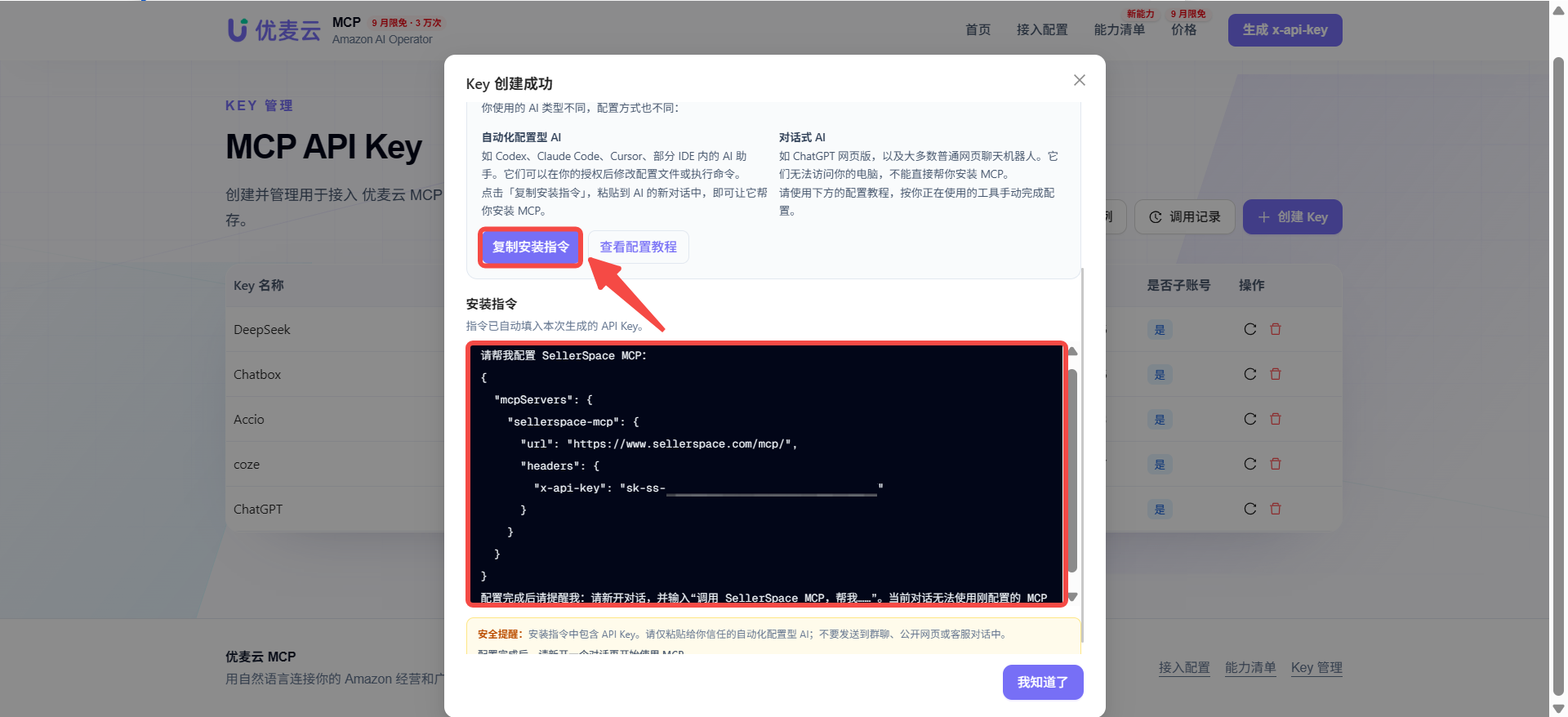Click the 对话式 AI heading

(x=802, y=137)
